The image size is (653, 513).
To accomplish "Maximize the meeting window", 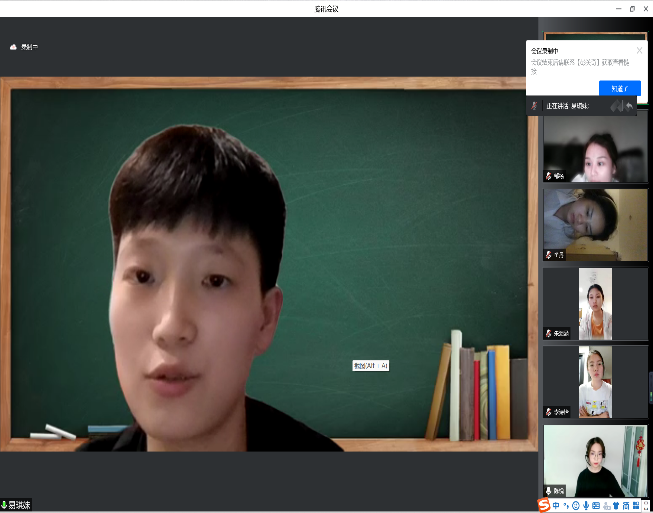I will click(x=631, y=8).
